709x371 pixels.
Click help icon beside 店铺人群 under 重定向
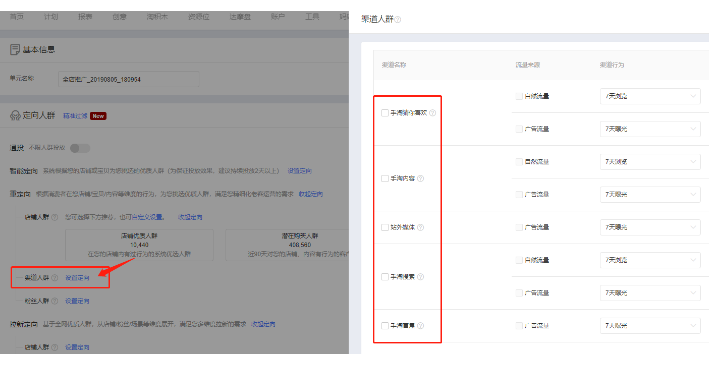point(54,217)
